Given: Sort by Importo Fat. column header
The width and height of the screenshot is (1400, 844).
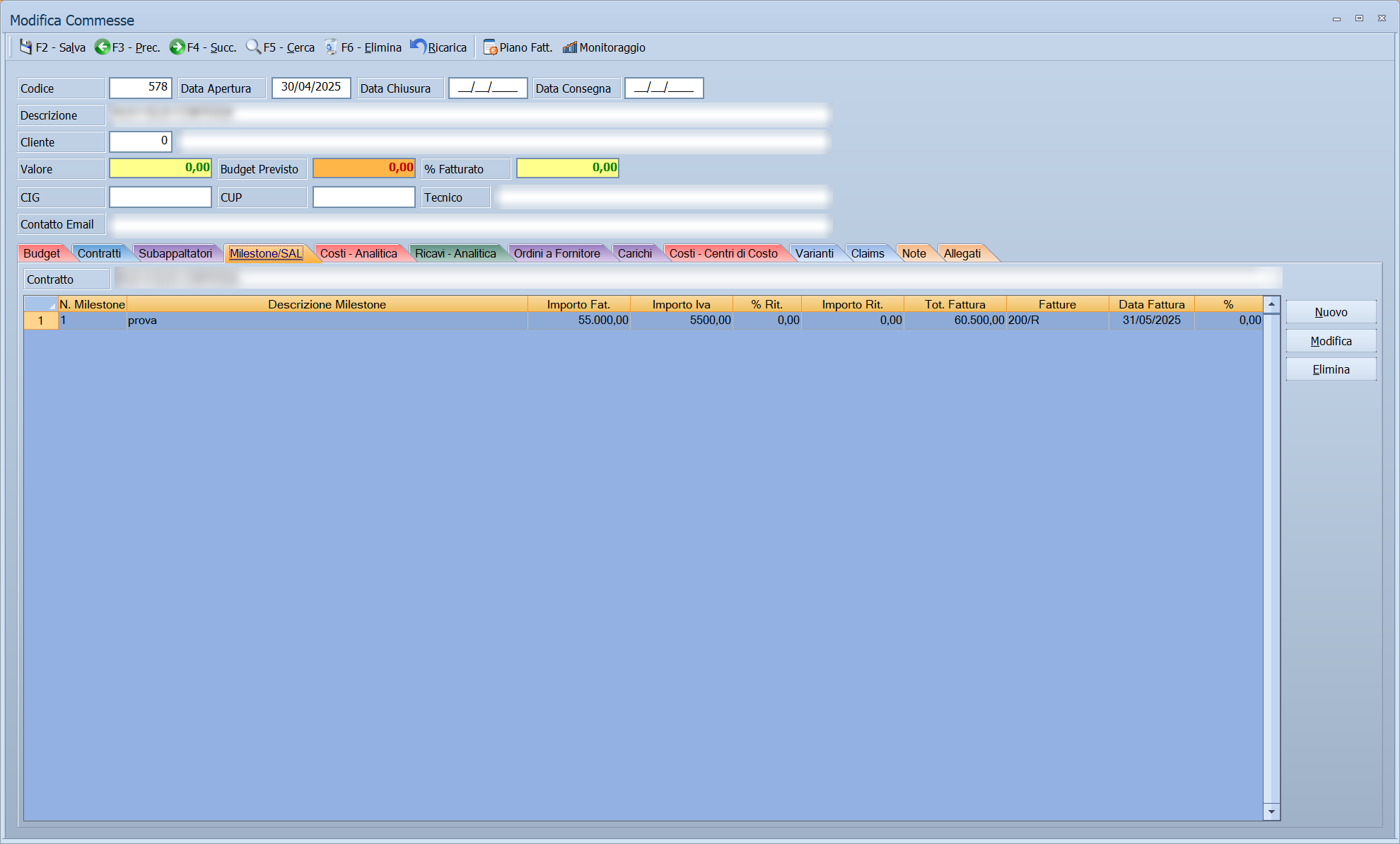Looking at the screenshot, I should click(578, 304).
